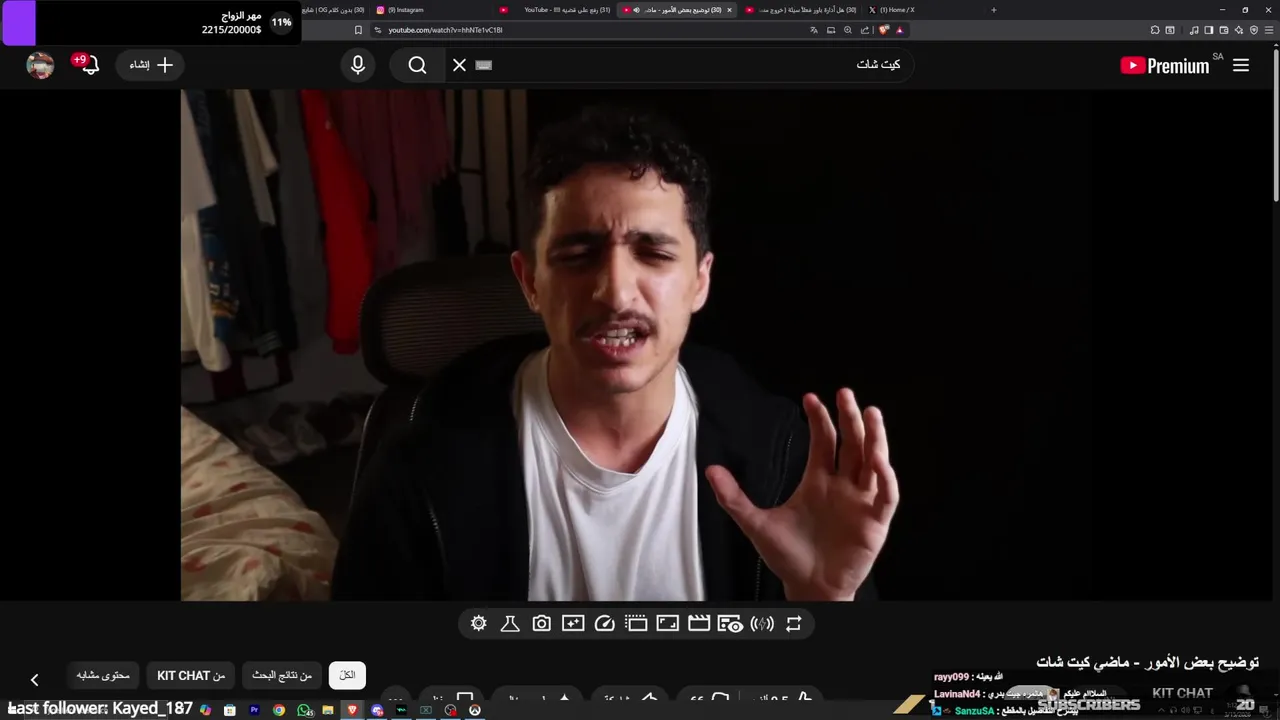Open the YouTube Premium home logo
Image resolution: width=1280 pixels, height=720 pixels.
point(1165,66)
